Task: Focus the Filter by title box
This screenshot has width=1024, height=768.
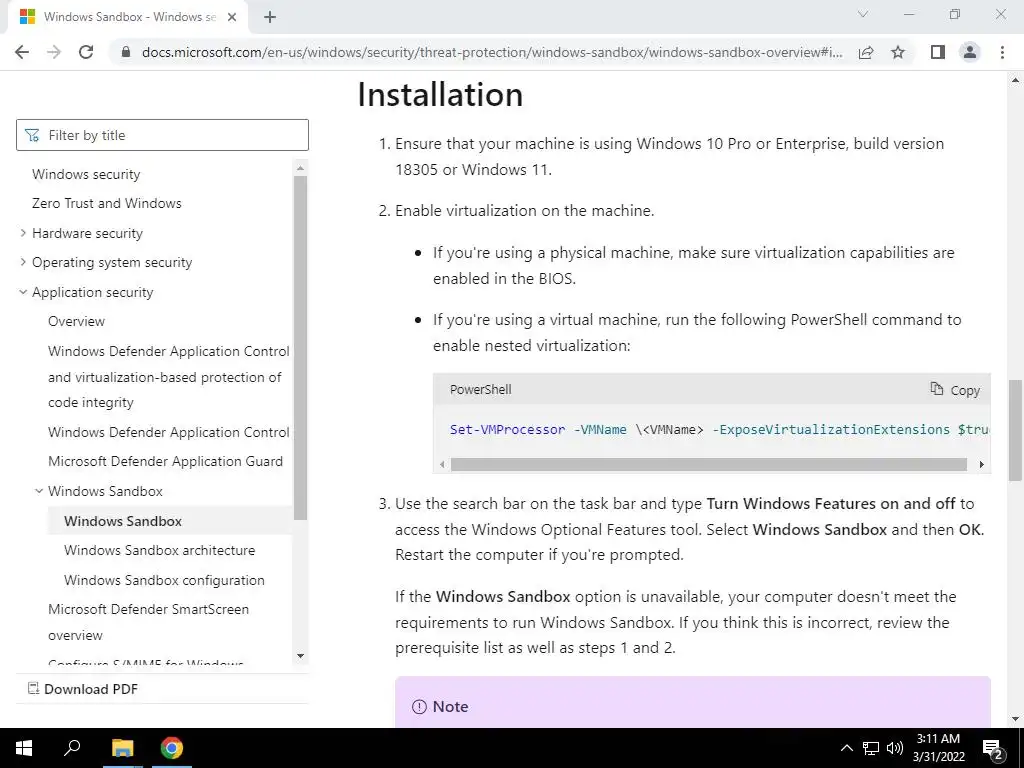Action: [x=162, y=135]
